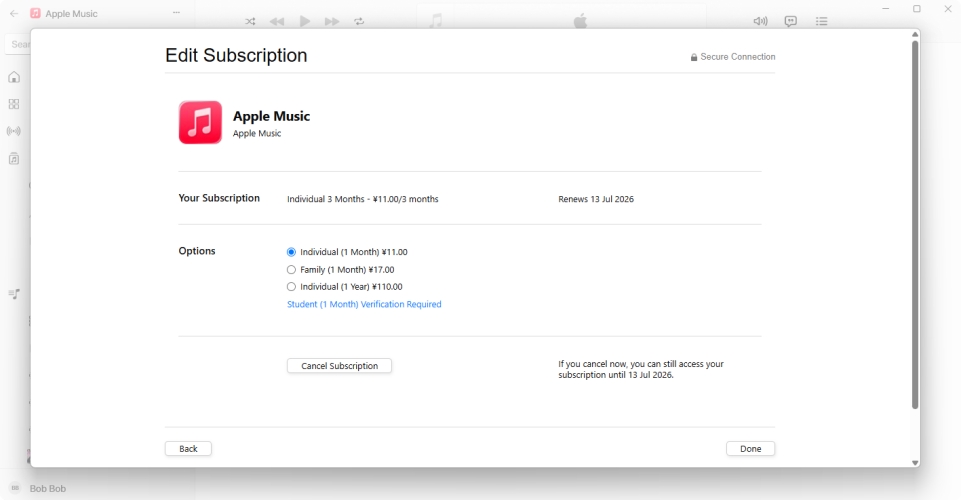Image resolution: width=961 pixels, height=500 pixels.
Task: Click 'Individual 3 Months - ¥11.00/3 months' text
Action: pos(363,199)
